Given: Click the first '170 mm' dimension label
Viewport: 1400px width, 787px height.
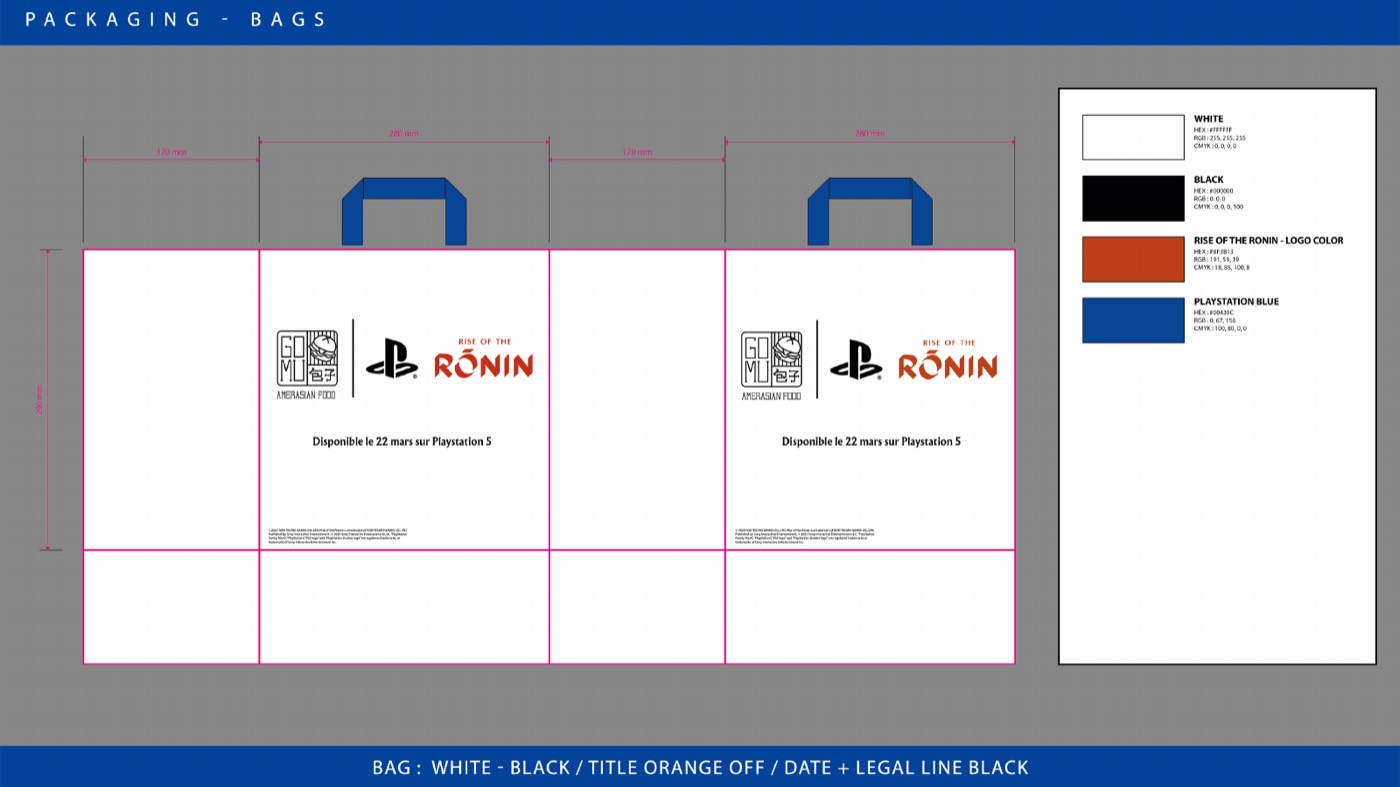Looking at the screenshot, I should pos(171,153).
